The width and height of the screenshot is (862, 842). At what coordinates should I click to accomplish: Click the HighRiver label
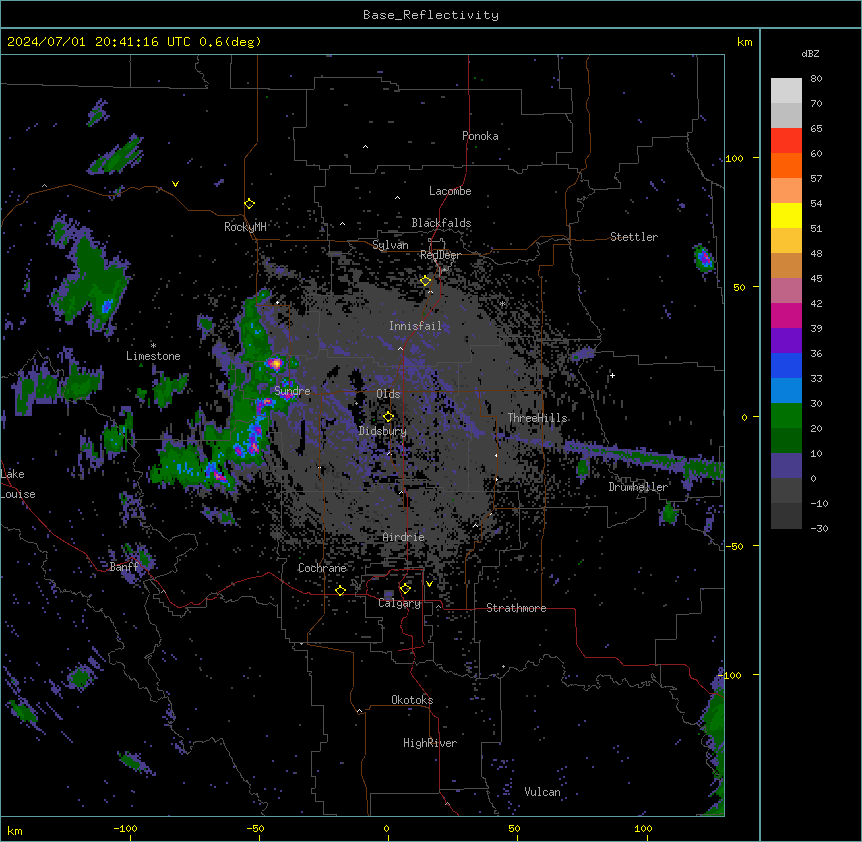coord(430,743)
